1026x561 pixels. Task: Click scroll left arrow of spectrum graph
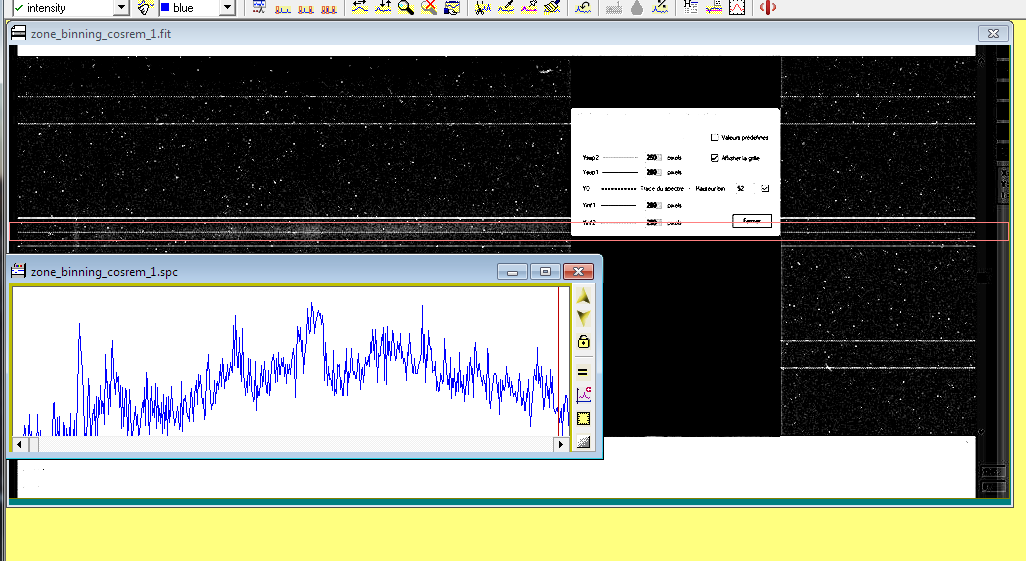click(x=19, y=443)
